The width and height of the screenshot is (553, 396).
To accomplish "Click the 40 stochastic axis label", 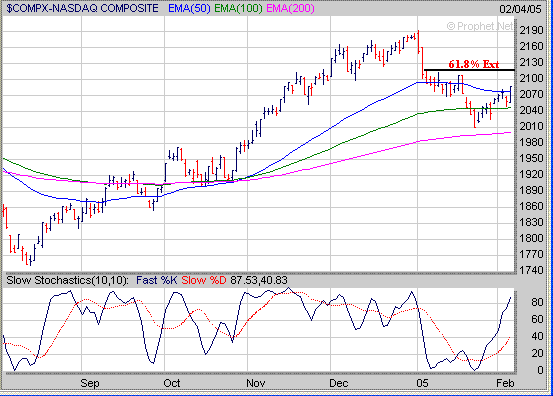I will [x=537, y=336].
